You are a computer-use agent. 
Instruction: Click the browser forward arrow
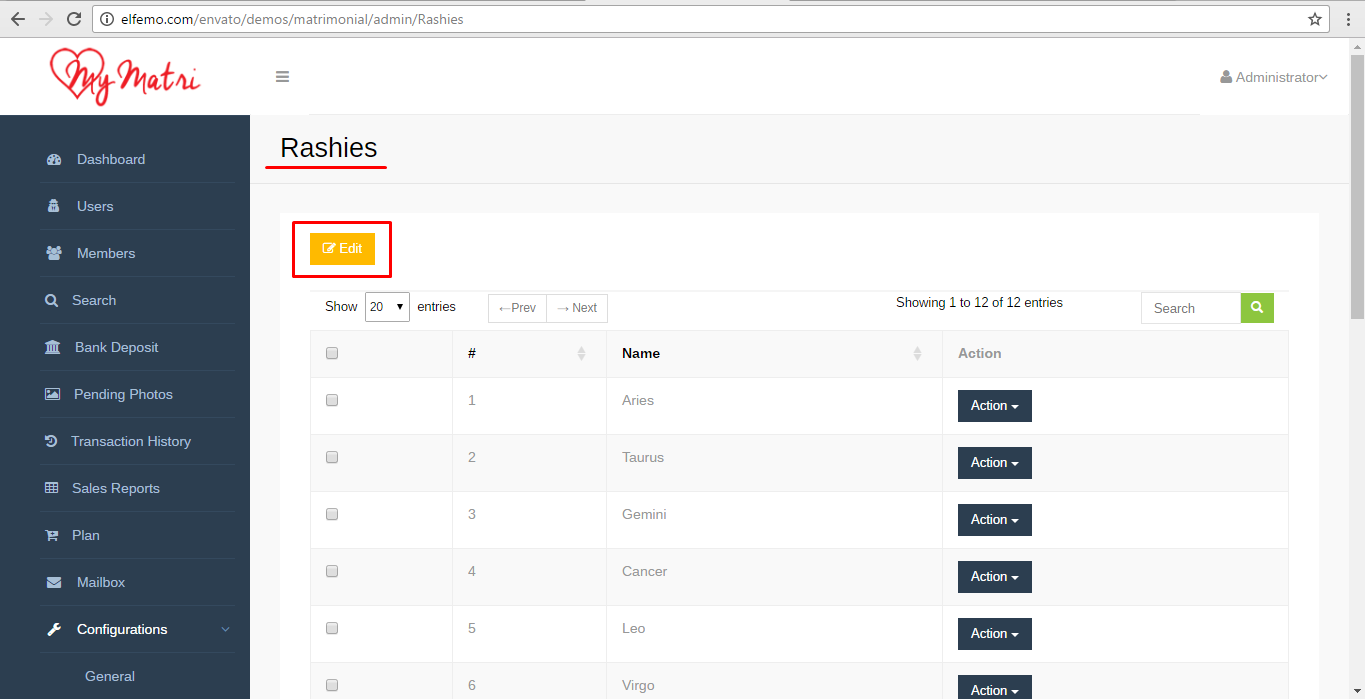[x=45, y=19]
